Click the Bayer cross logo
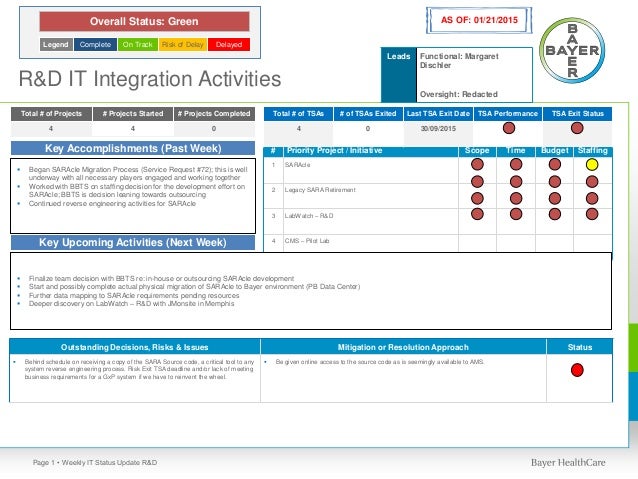This screenshot has width=638, height=479. click(572, 50)
